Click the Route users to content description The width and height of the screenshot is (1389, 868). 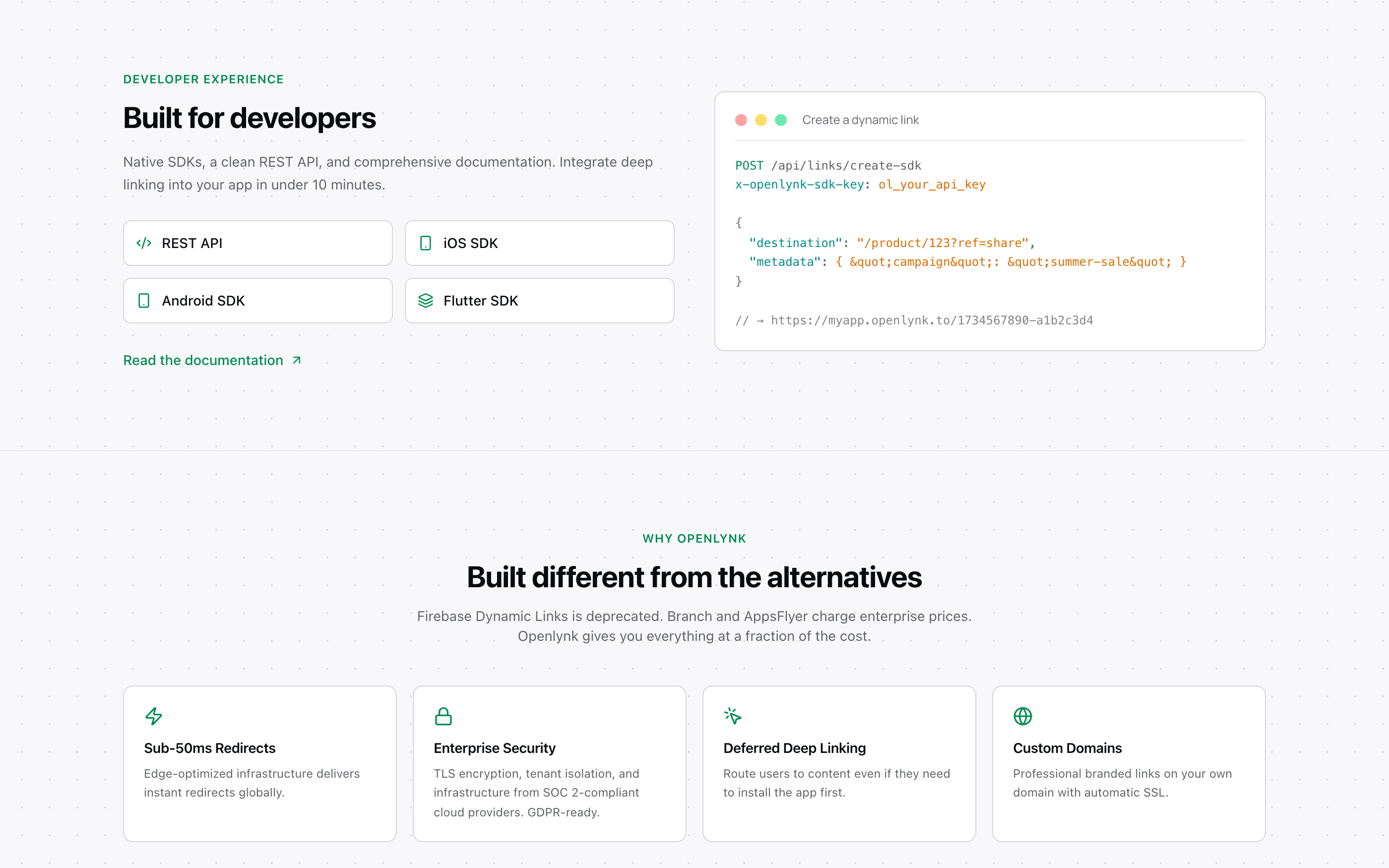(837, 783)
